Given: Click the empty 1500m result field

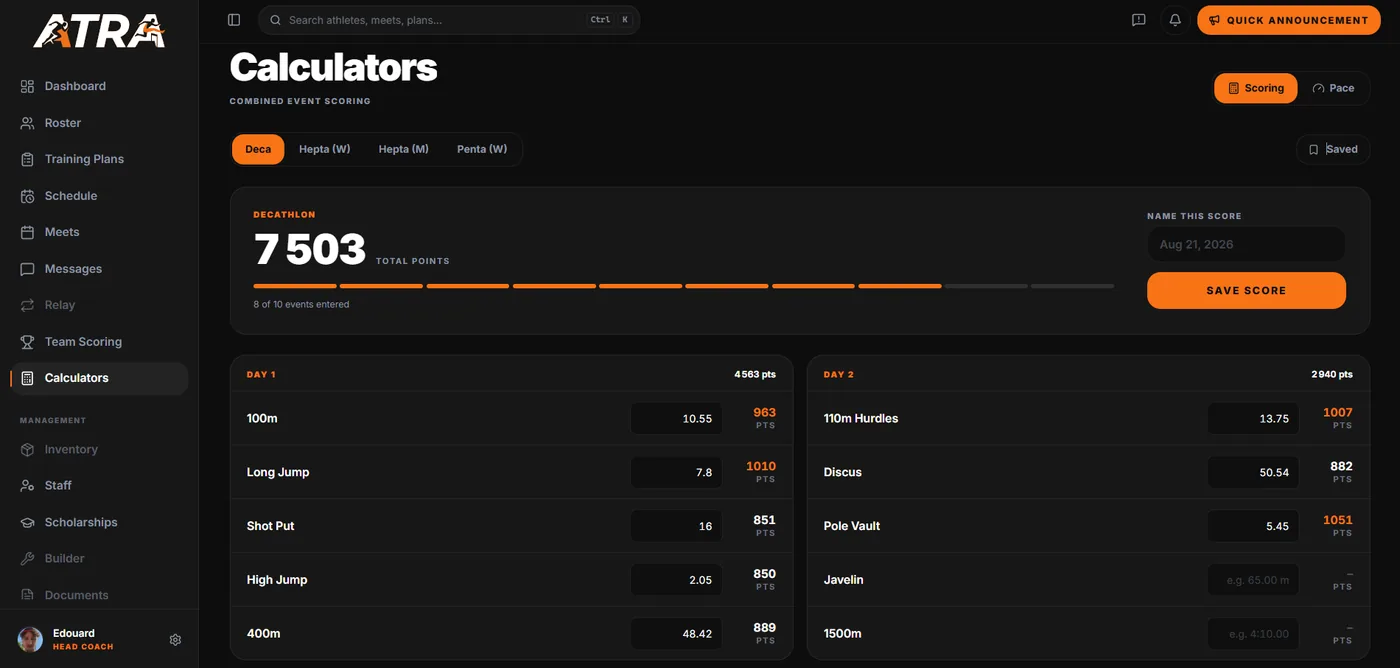Looking at the screenshot, I should (1253, 634).
